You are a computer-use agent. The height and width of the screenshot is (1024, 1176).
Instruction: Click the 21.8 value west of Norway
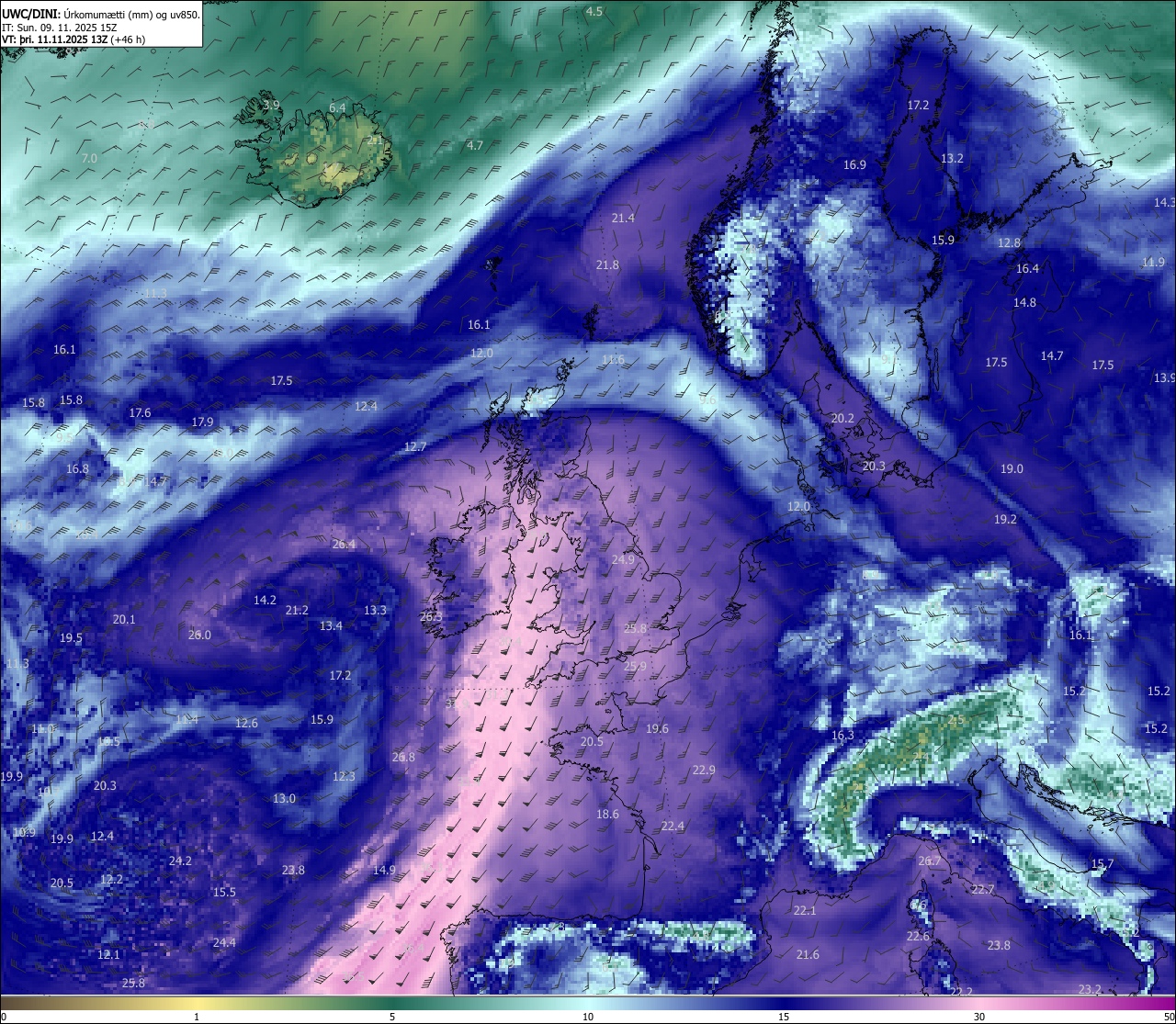click(x=607, y=265)
